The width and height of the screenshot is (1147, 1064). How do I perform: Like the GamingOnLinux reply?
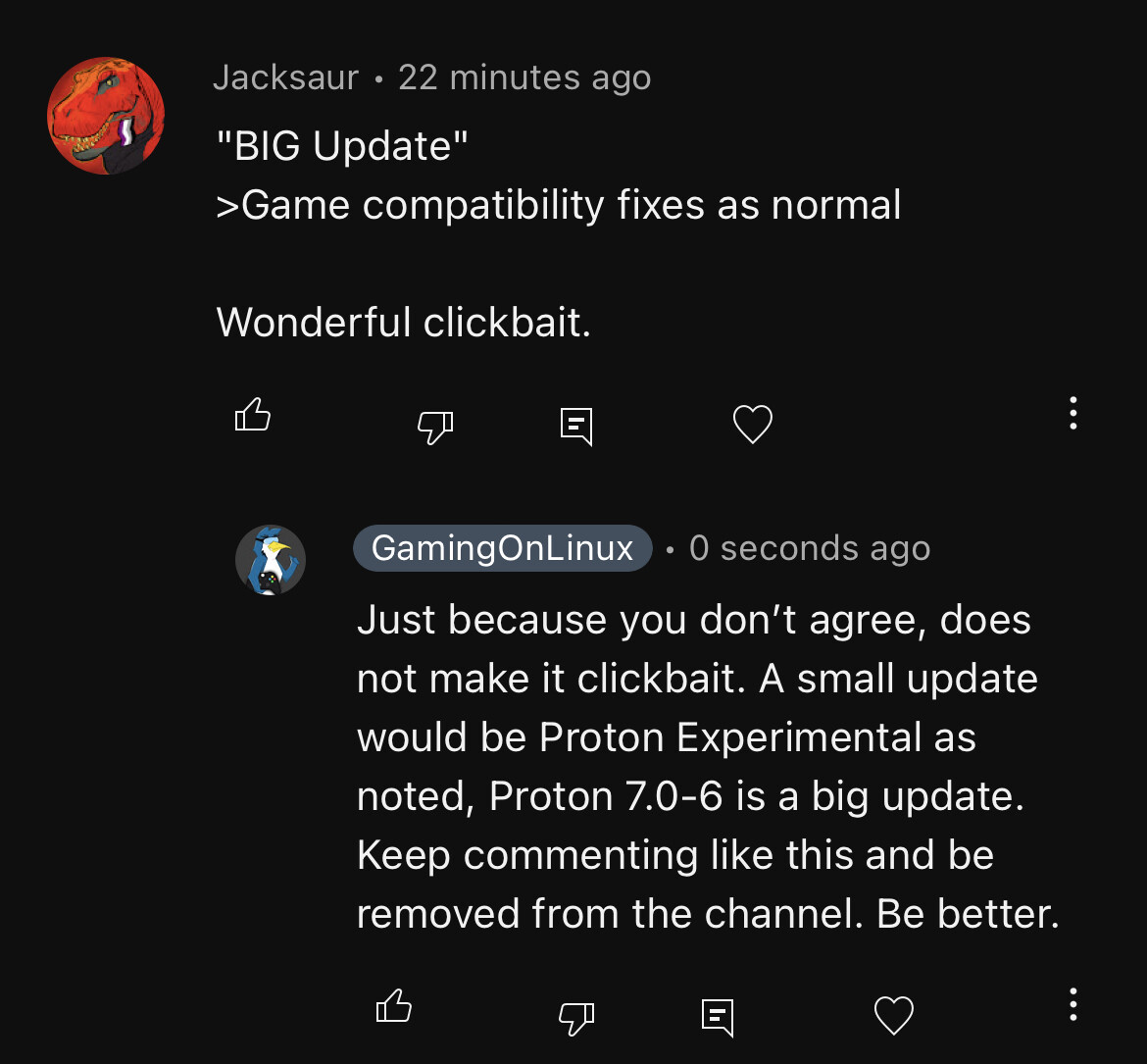(x=394, y=1006)
